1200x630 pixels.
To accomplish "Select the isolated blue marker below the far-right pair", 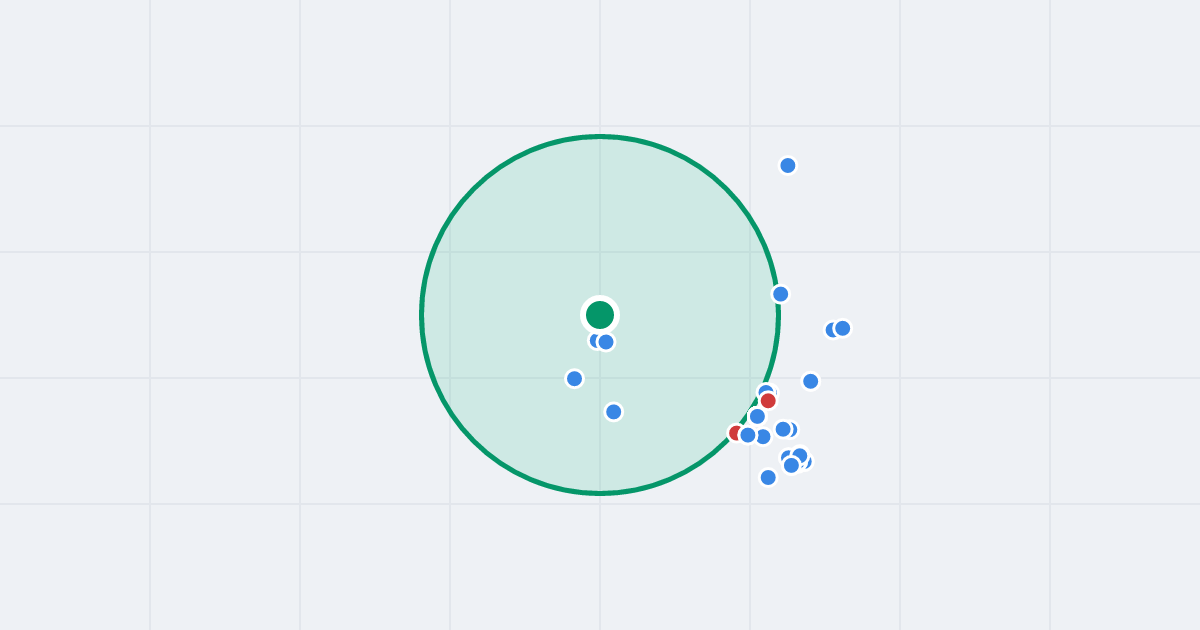I will coord(811,381).
